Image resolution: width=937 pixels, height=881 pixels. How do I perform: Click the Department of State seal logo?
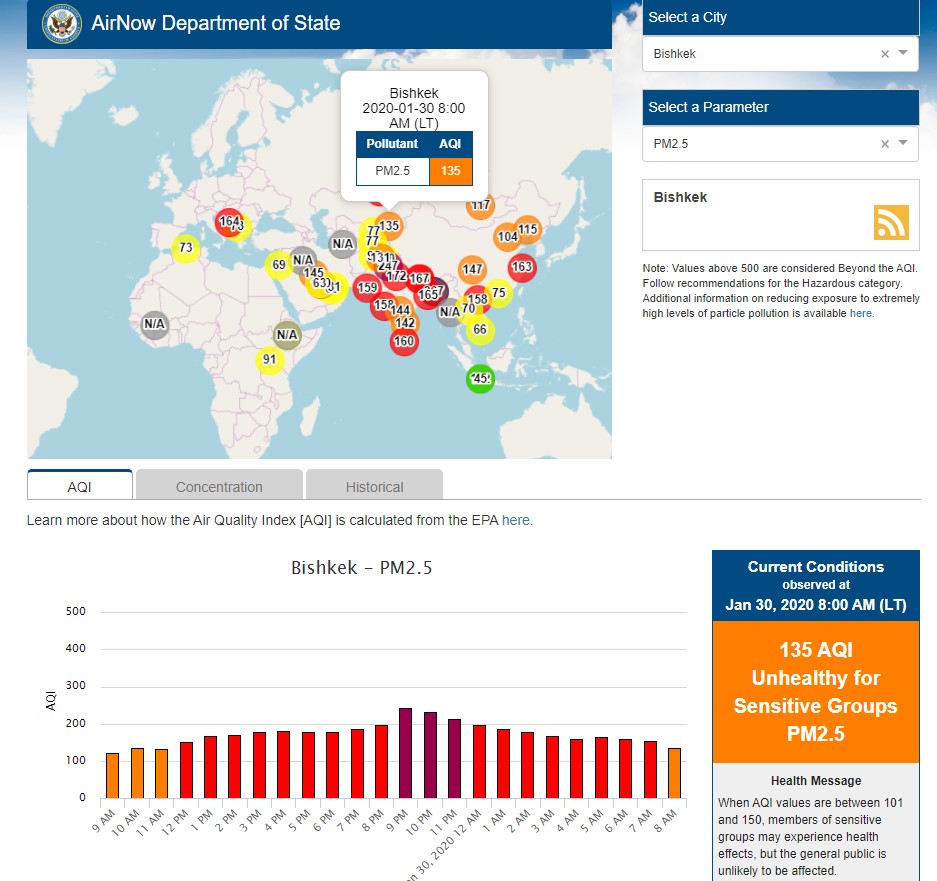tap(62, 24)
